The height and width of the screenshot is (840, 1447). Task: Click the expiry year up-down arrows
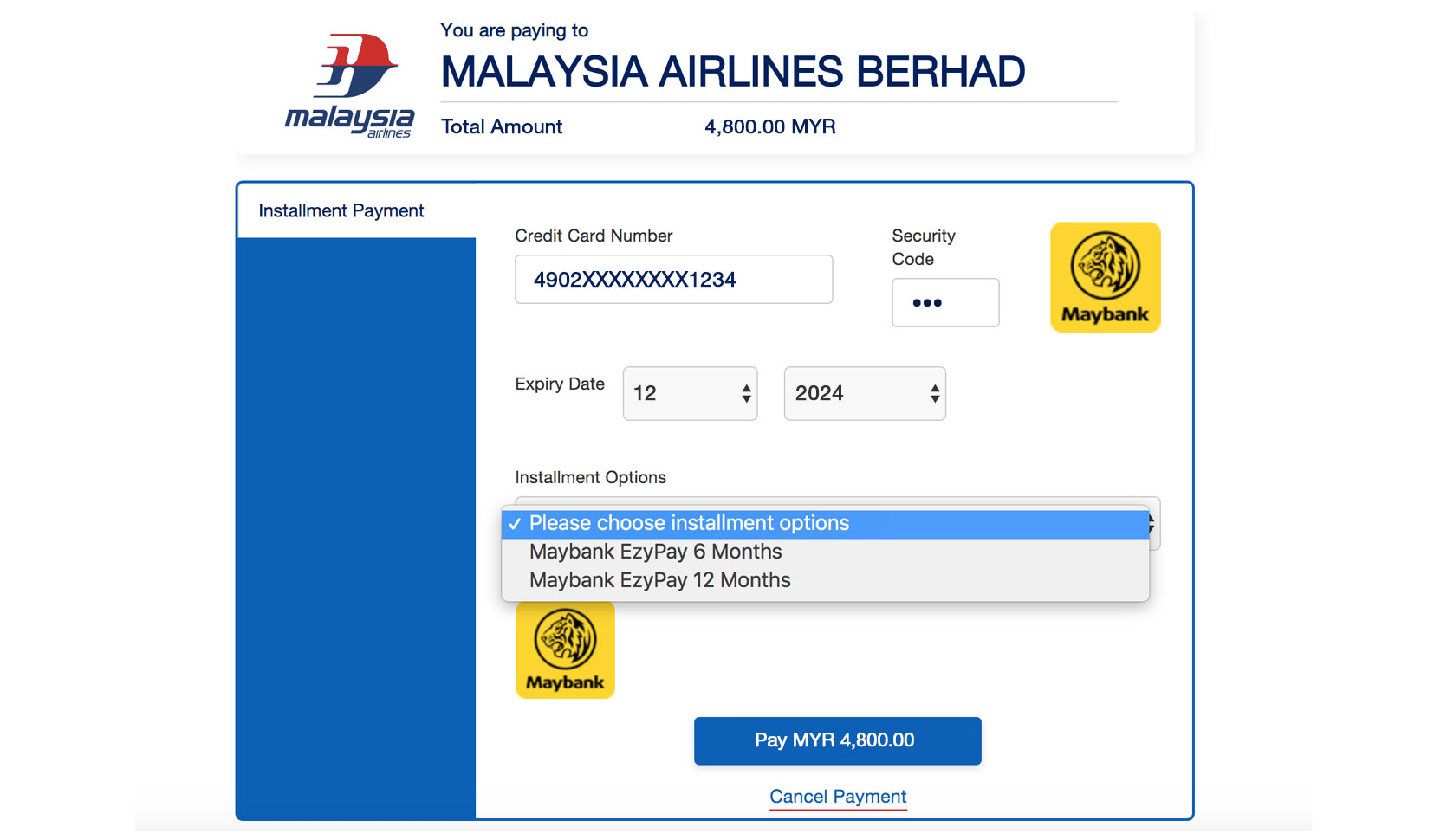click(934, 394)
